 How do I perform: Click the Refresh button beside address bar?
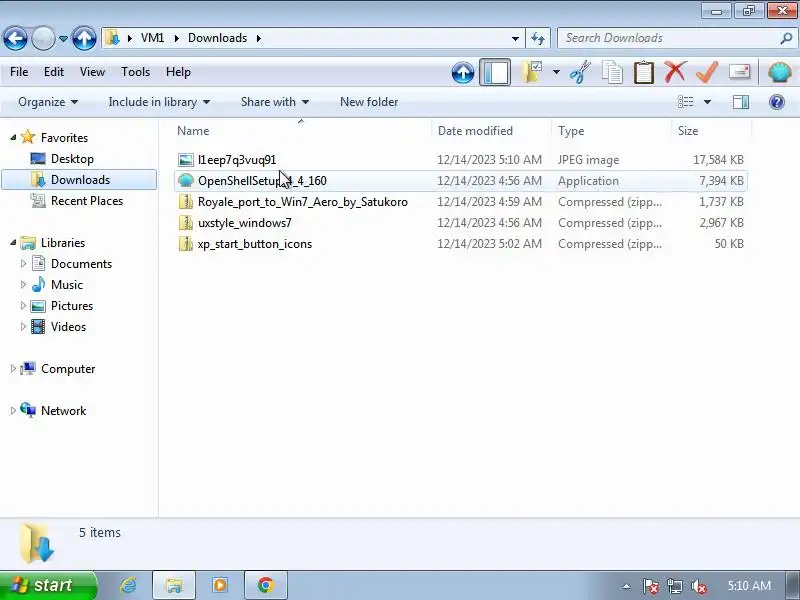(538, 38)
